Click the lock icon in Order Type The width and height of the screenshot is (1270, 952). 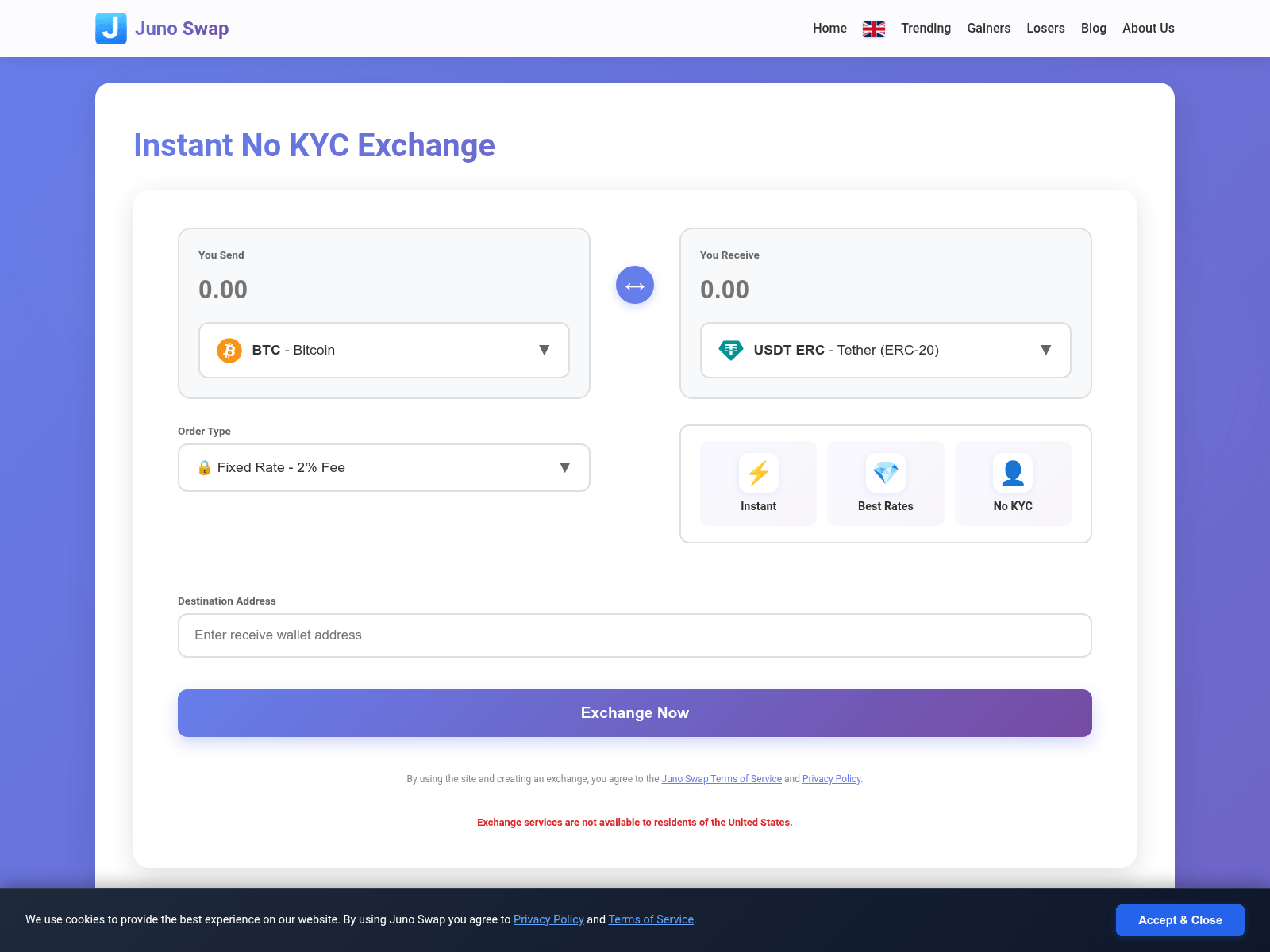coord(204,467)
